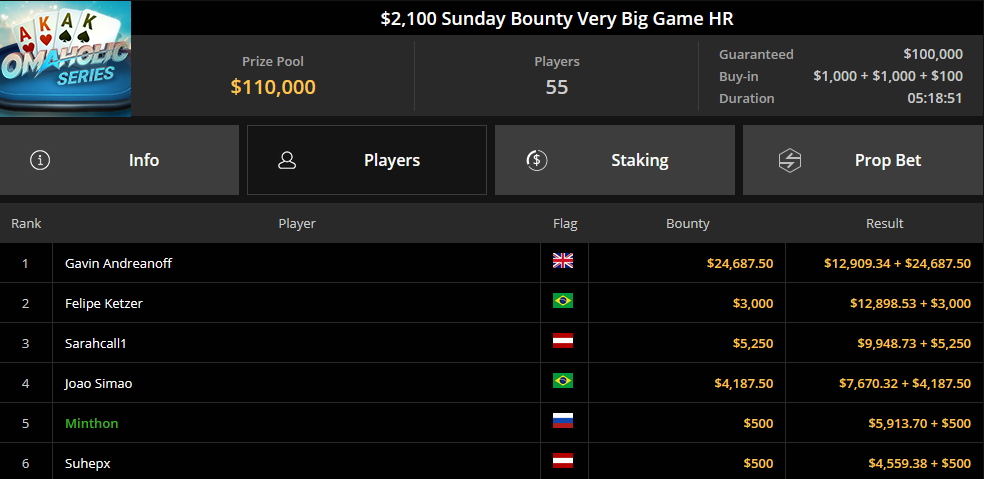Open the Prop Bet tab

click(864, 160)
